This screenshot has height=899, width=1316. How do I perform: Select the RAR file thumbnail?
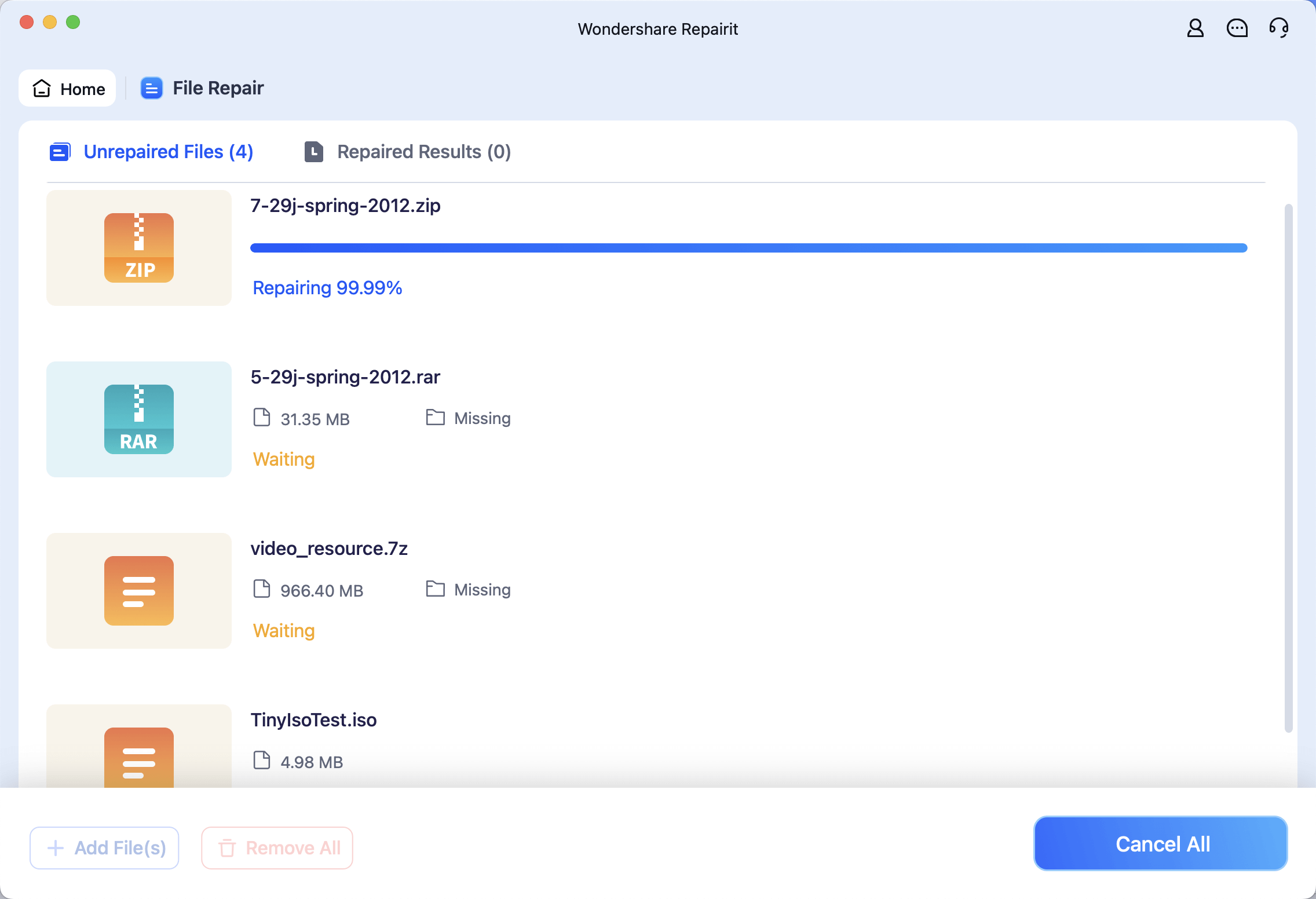[139, 419]
